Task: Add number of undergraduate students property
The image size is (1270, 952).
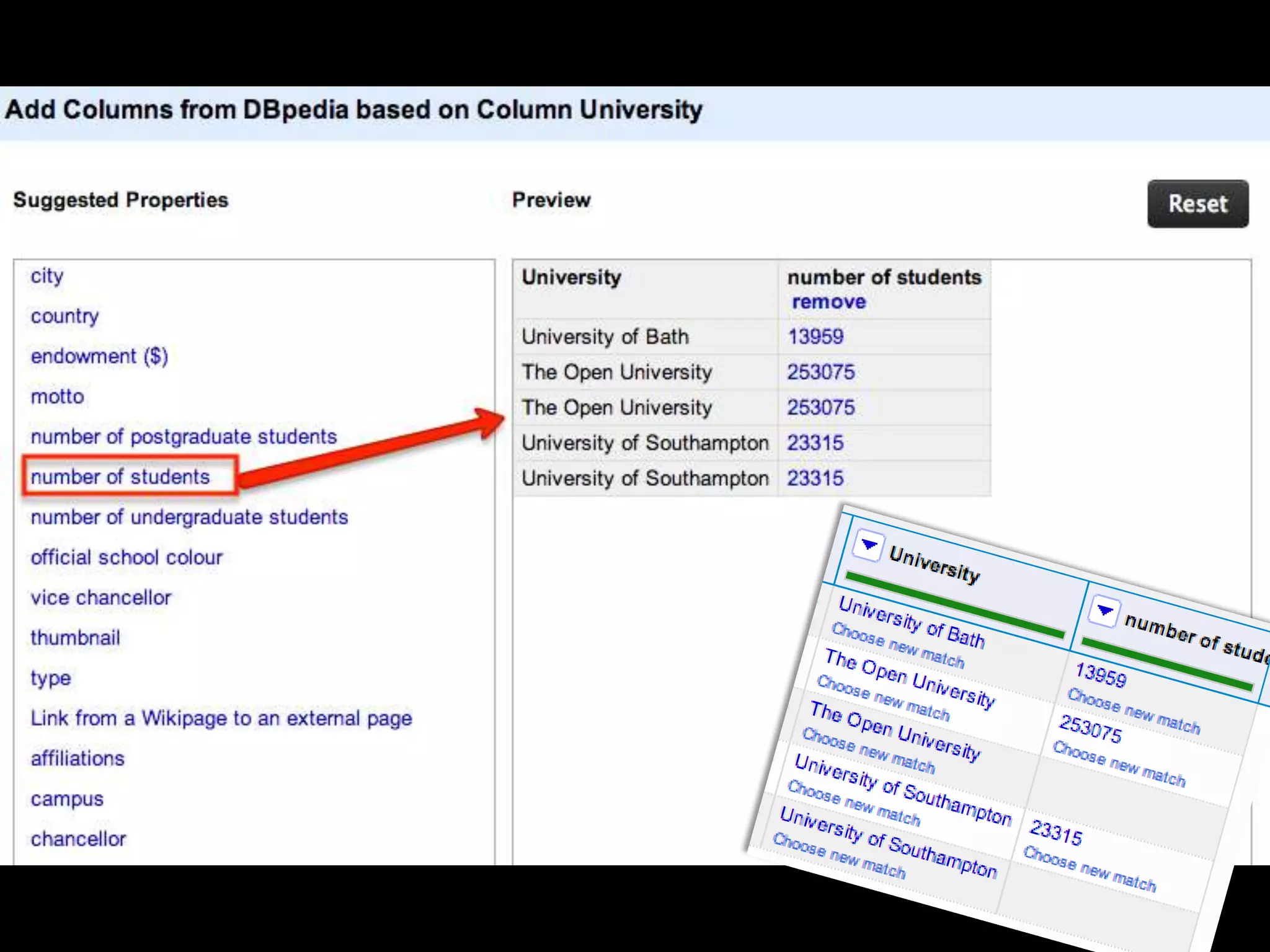Action: [x=189, y=518]
